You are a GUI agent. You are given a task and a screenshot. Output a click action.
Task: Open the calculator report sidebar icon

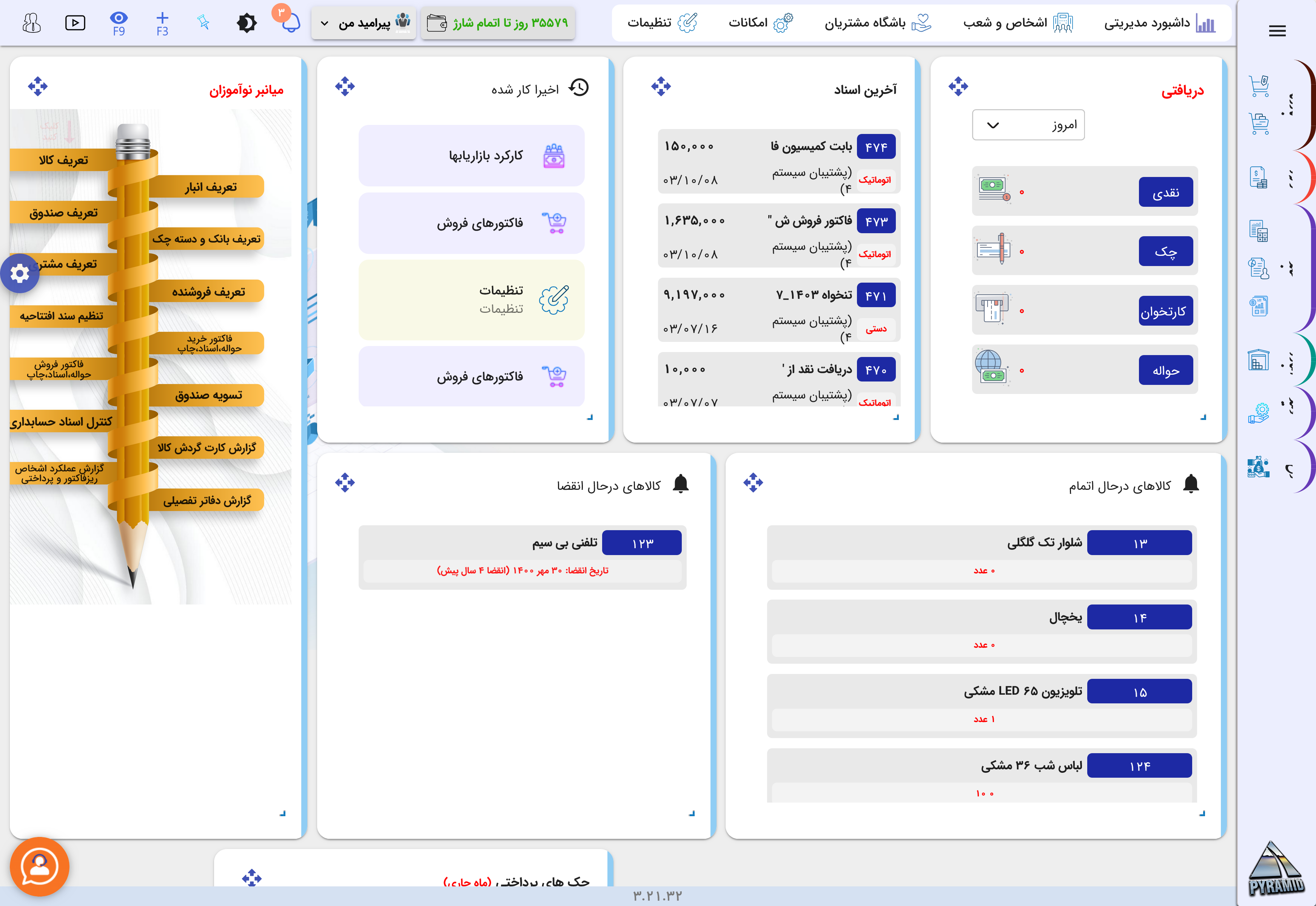[x=1258, y=231]
